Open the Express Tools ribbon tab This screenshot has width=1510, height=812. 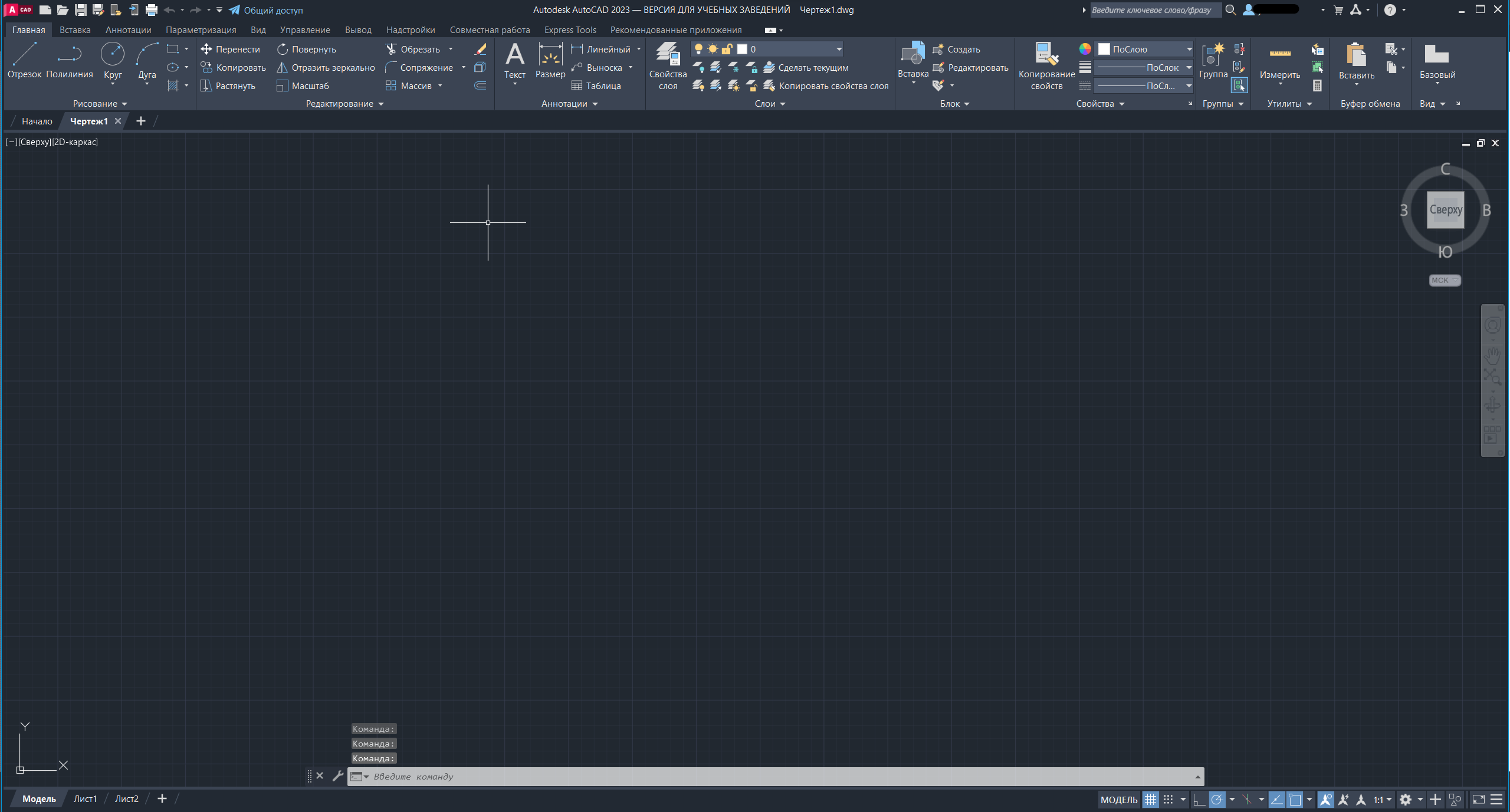[570, 29]
